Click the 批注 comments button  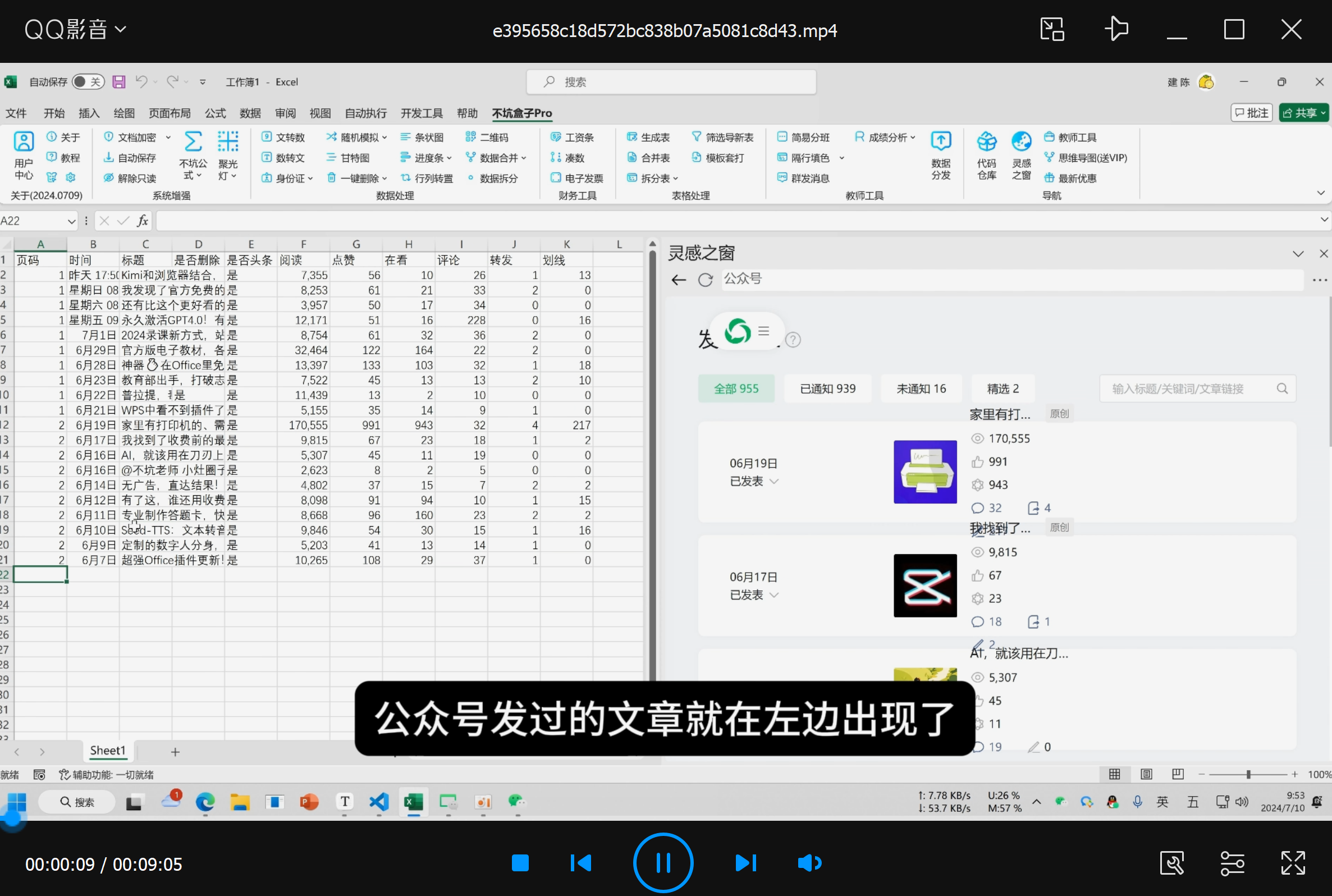(1251, 113)
